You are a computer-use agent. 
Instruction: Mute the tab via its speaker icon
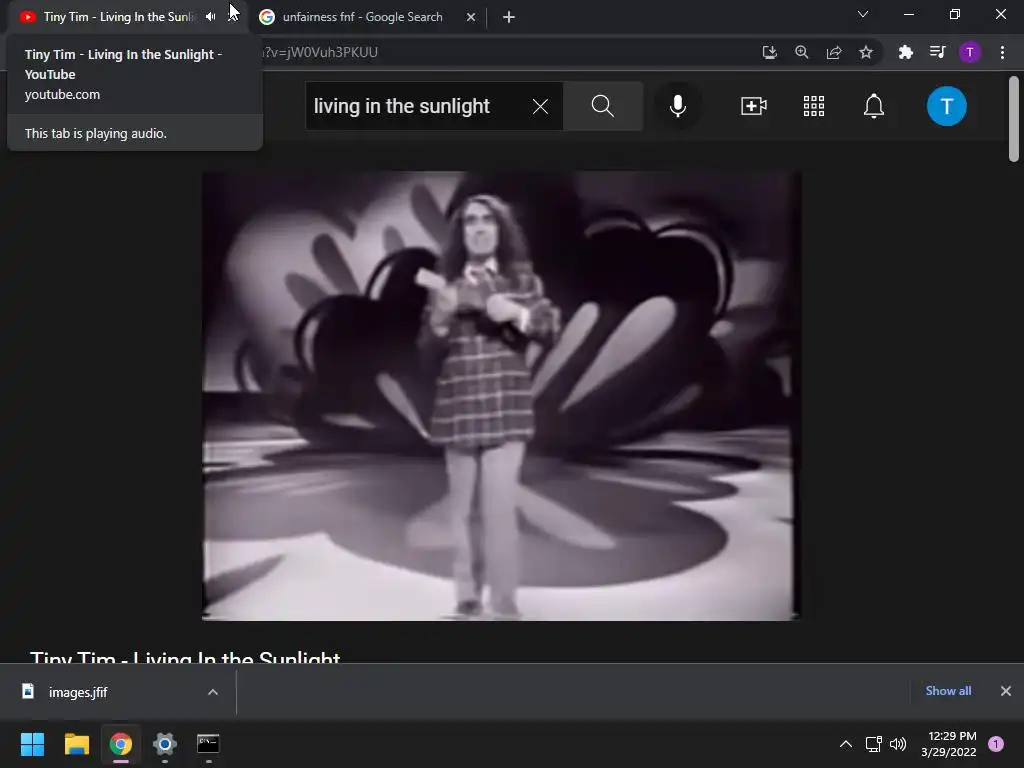(x=210, y=17)
